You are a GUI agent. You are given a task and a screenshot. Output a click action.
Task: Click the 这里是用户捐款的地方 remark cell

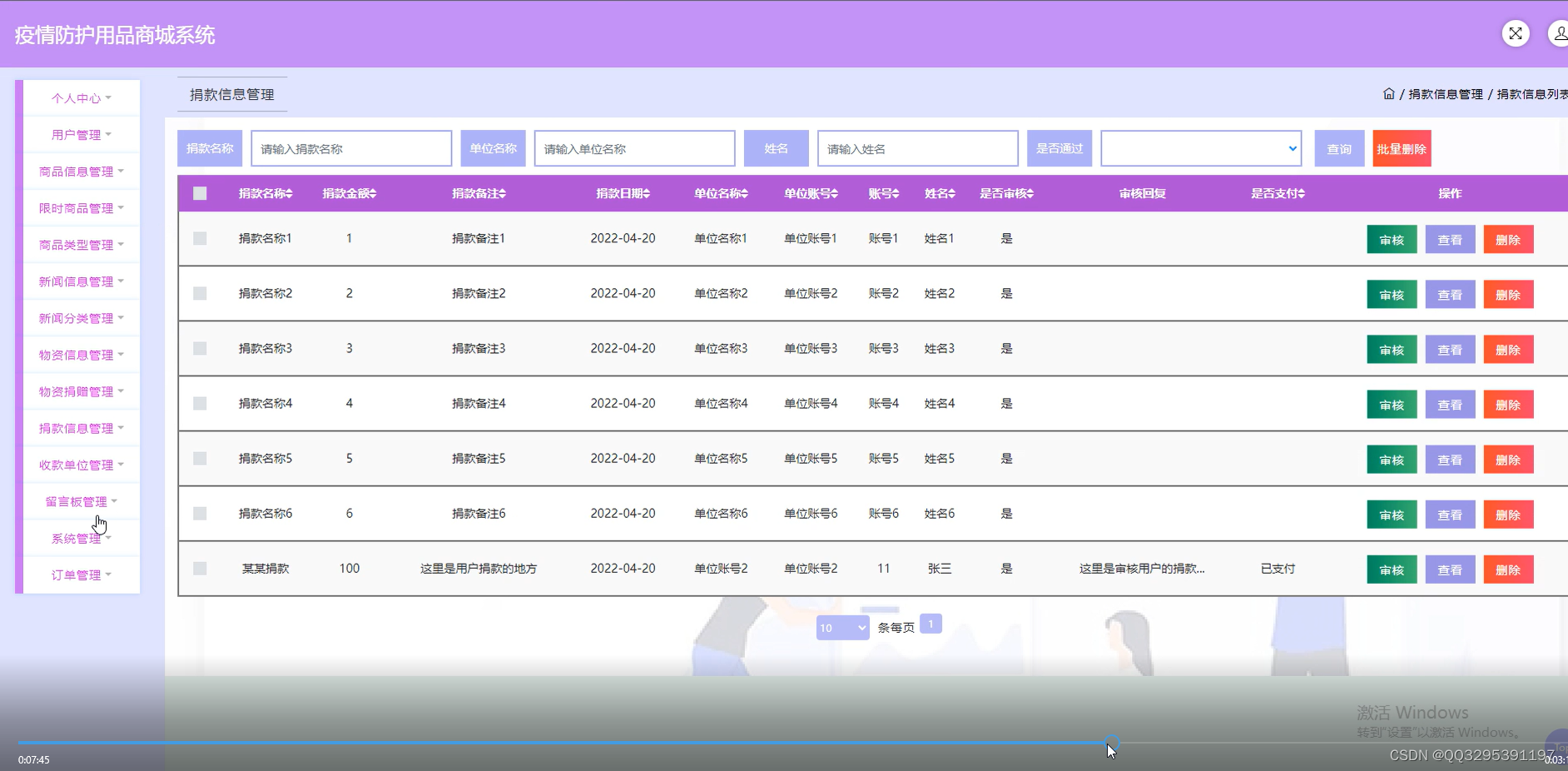(x=479, y=569)
